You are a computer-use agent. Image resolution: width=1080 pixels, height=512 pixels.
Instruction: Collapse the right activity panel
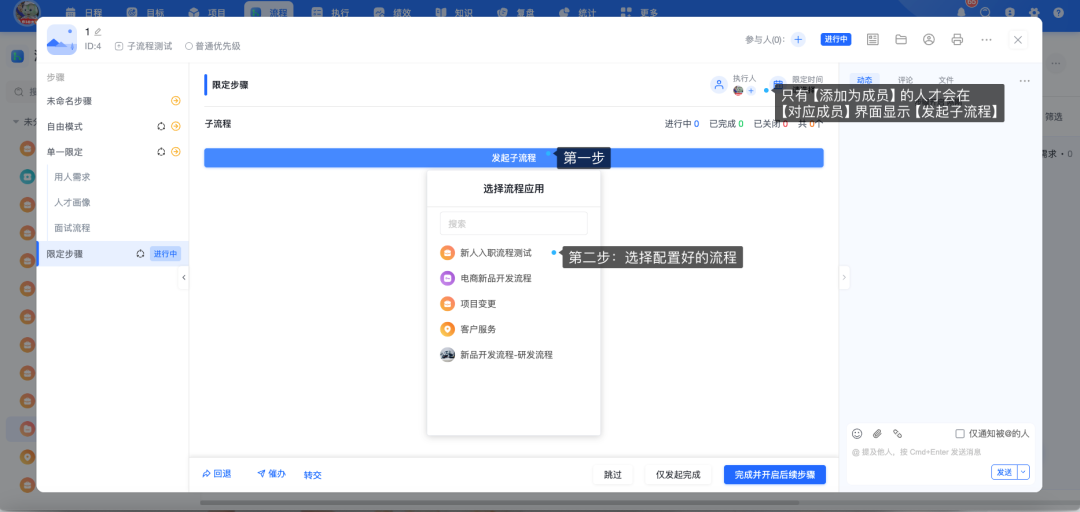844,277
